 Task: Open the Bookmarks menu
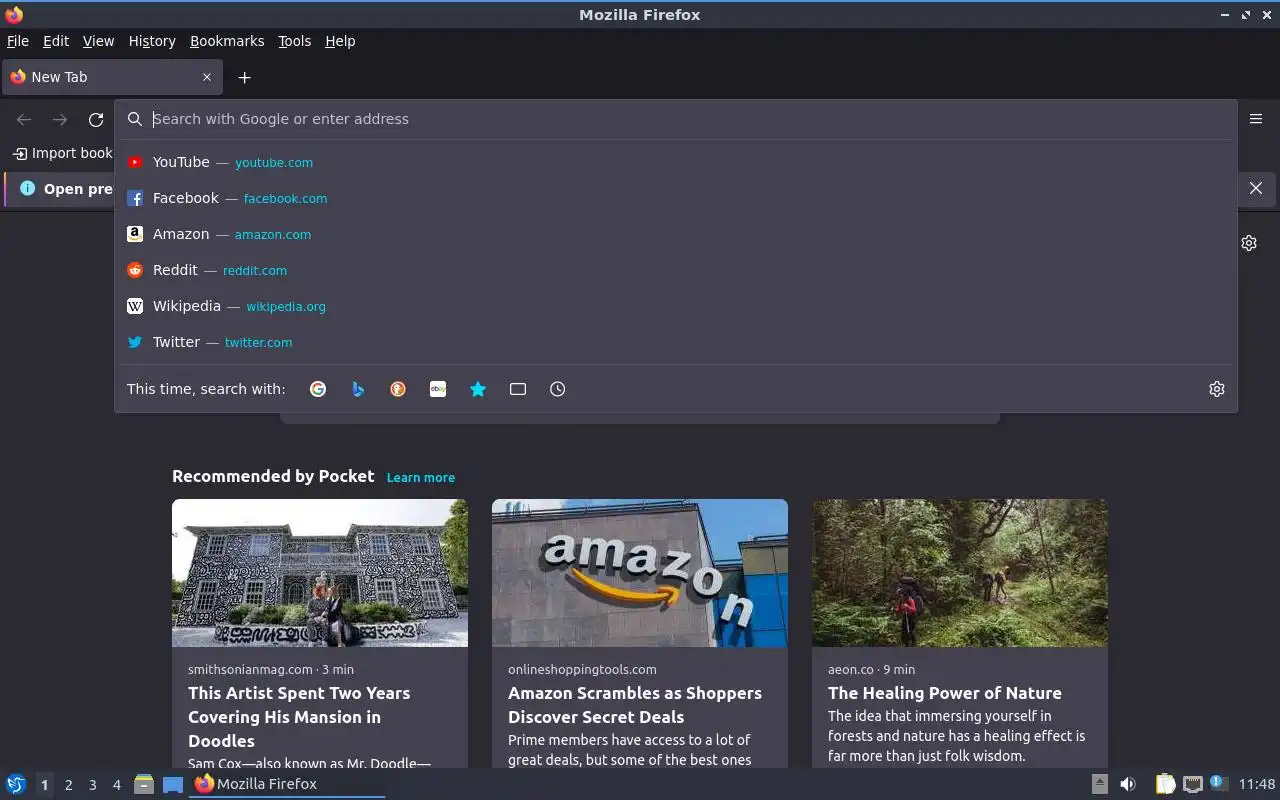pyautogui.click(x=227, y=41)
